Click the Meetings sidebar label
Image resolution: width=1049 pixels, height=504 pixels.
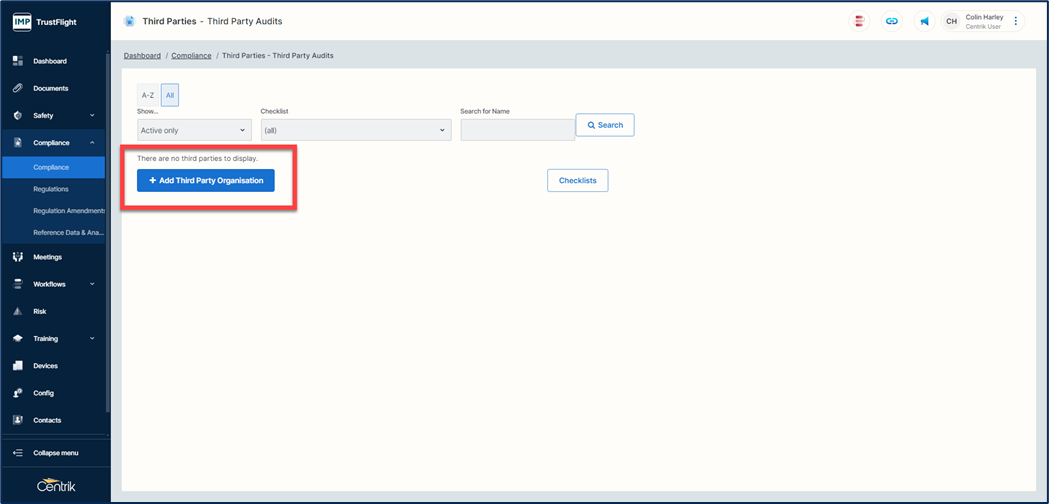tap(47, 257)
